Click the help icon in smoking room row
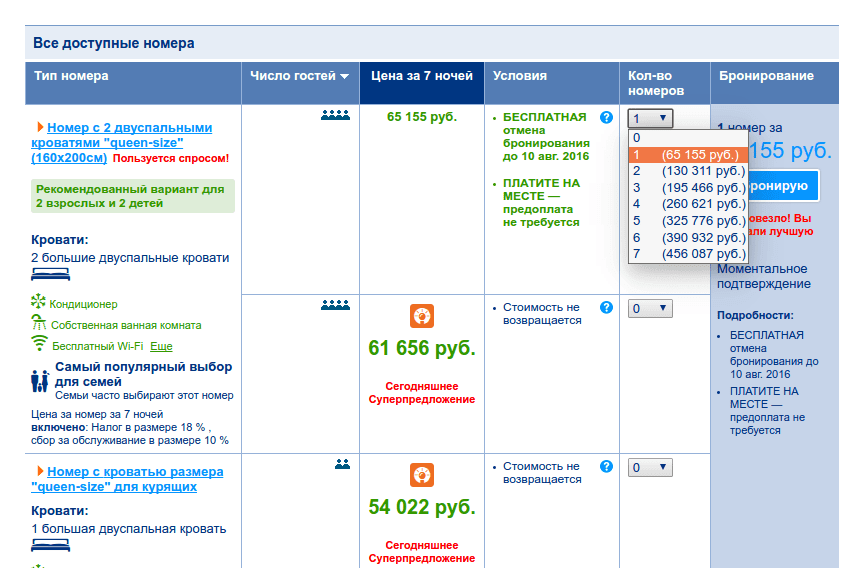Image resolution: width=859 pixels, height=568 pixels. [606, 466]
